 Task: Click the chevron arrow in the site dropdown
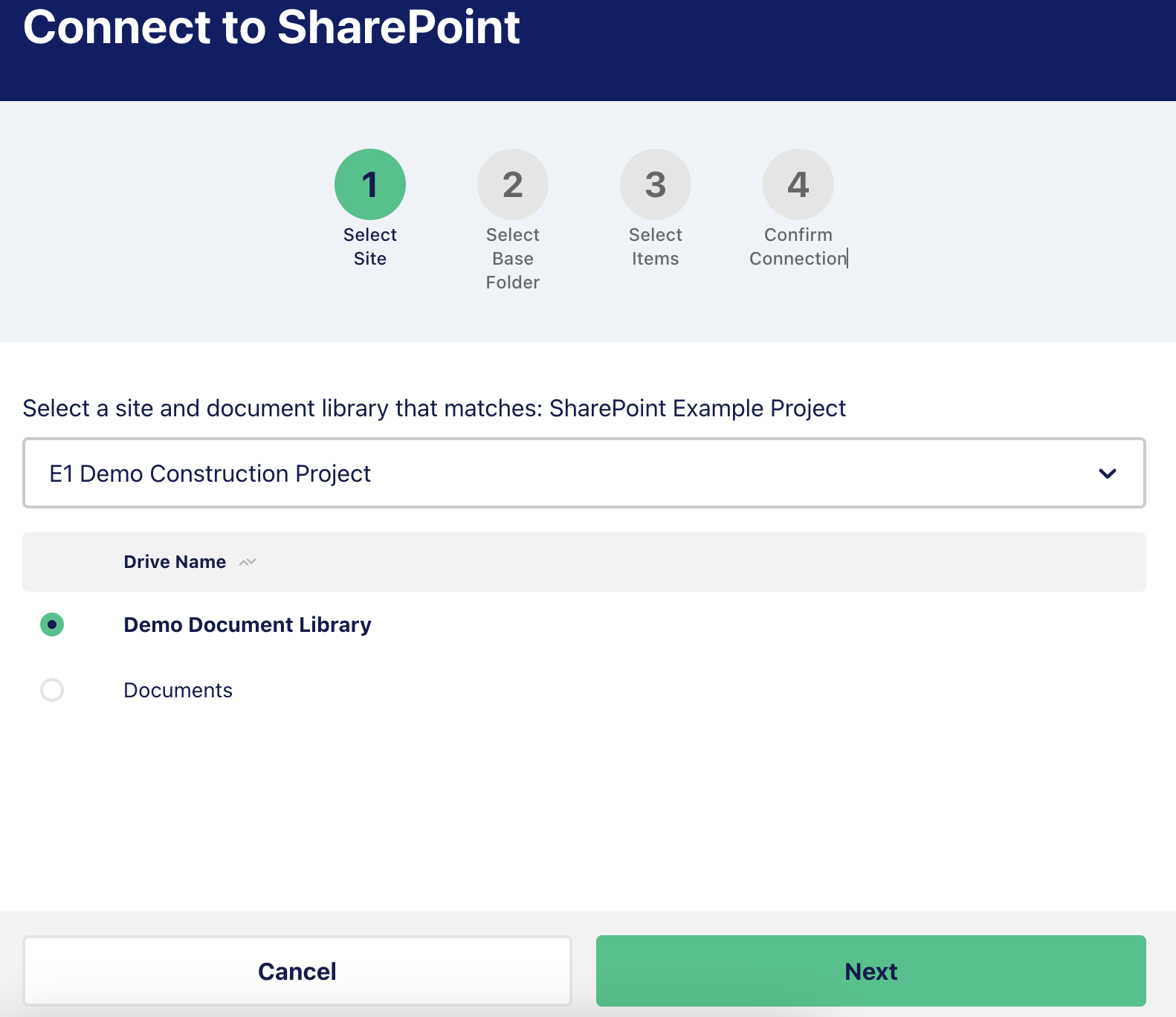[x=1108, y=474]
